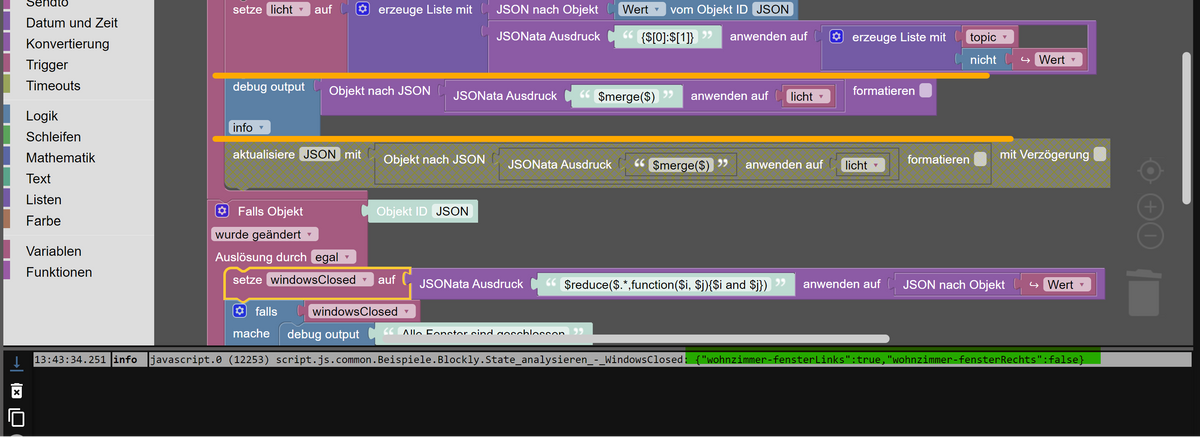Click 'info' level in the log row
Screen dimensions: 1200x437
124,359
